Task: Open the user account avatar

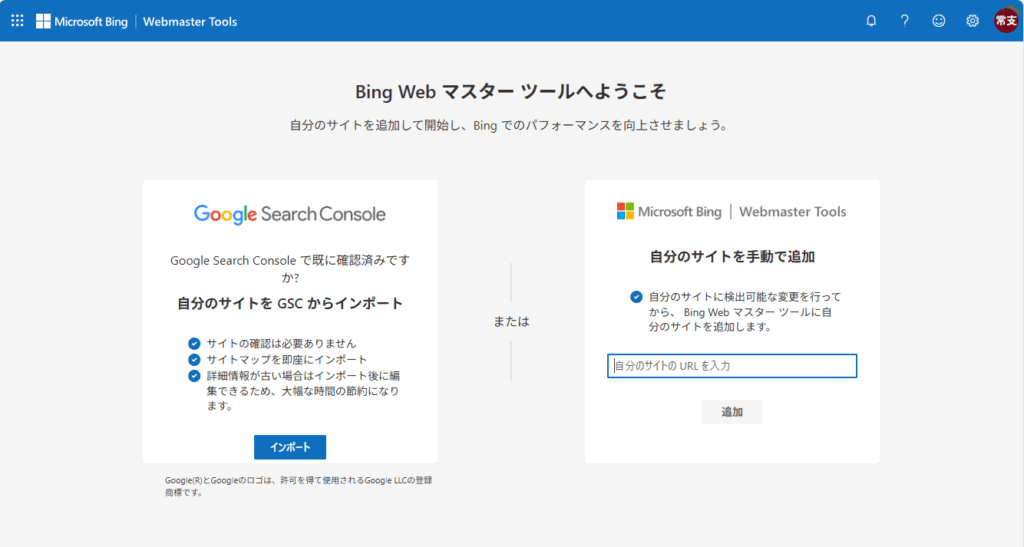Action: (x=1006, y=21)
